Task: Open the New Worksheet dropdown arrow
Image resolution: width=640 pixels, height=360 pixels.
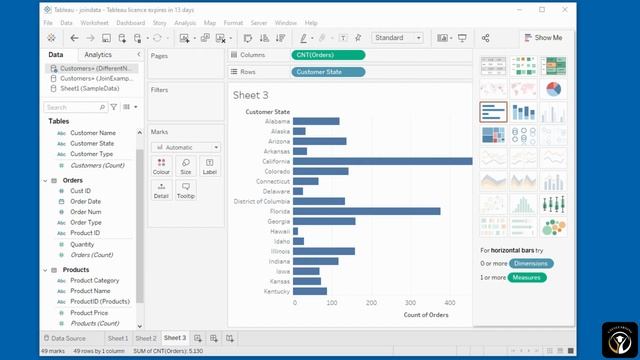Action: [194, 38]
